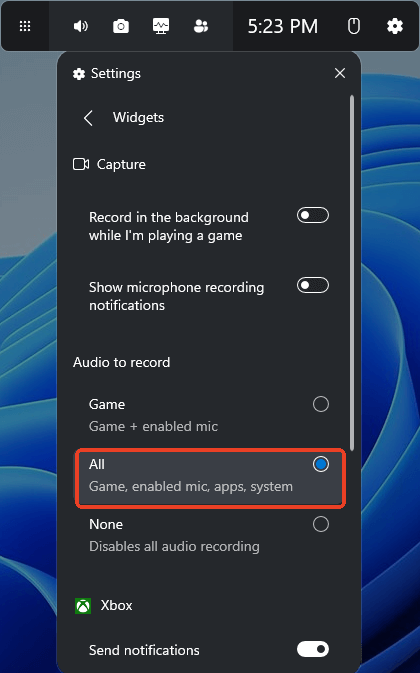
Task: Click the 5:23 PM clock
Action: click(283, 27)
